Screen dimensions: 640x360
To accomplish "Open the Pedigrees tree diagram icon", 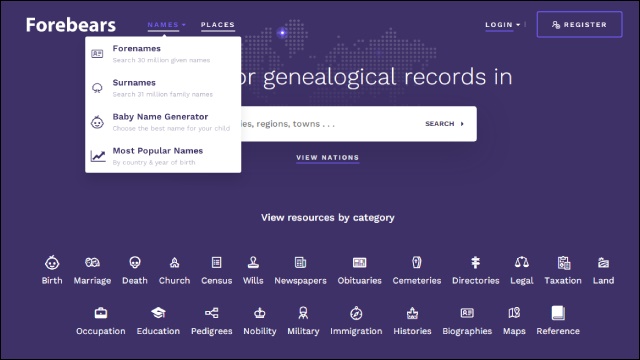I will 211,313.
